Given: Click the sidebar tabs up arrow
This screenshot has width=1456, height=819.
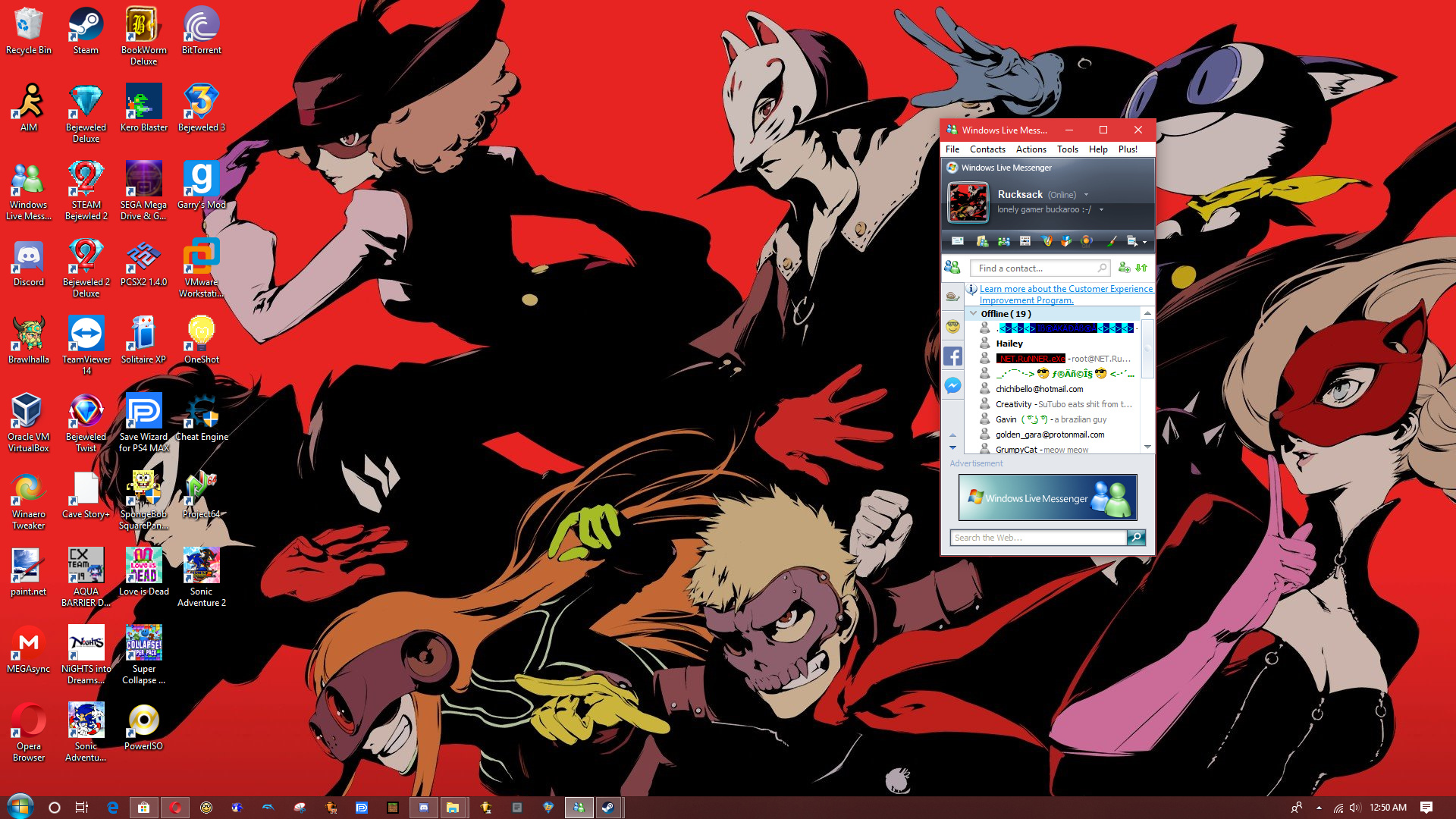Looking at the screenshot, I should (x=952, y=435).
